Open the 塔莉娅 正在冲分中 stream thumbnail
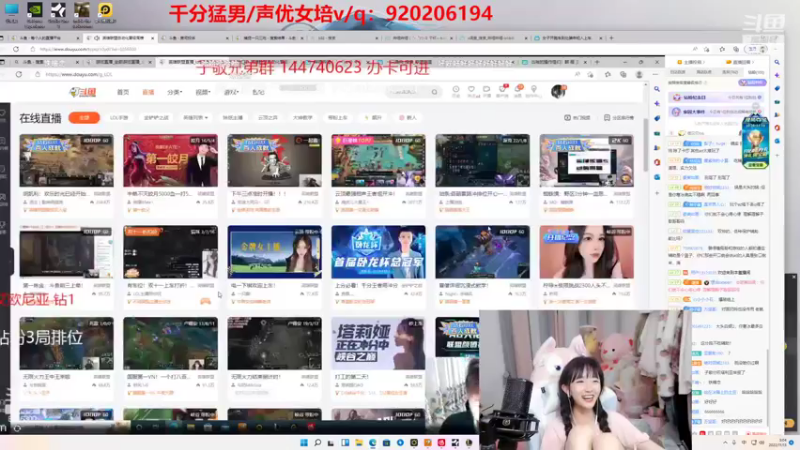This screenshot has height=450, width=800. 378,343
